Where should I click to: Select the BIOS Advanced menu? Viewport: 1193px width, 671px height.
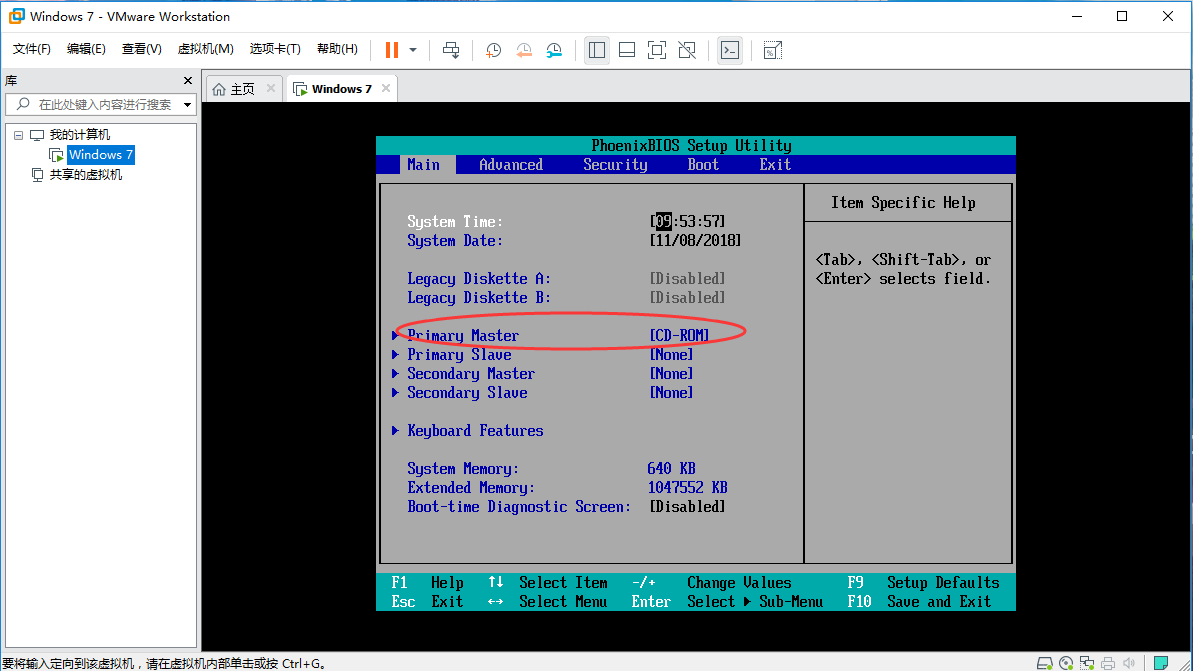pos(511,164)
